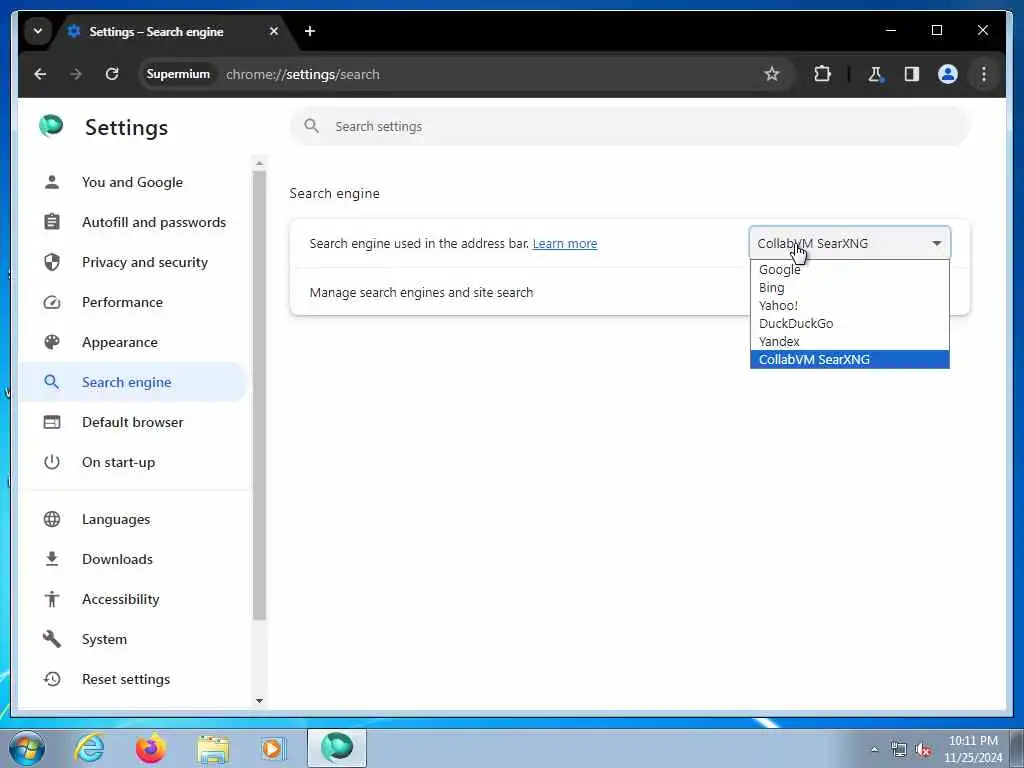Image resolution: width=1024 pixels, height=768 pixels.
Task: Click the sidebar scrollbar thumb
Action: click(x=259, y=395)
